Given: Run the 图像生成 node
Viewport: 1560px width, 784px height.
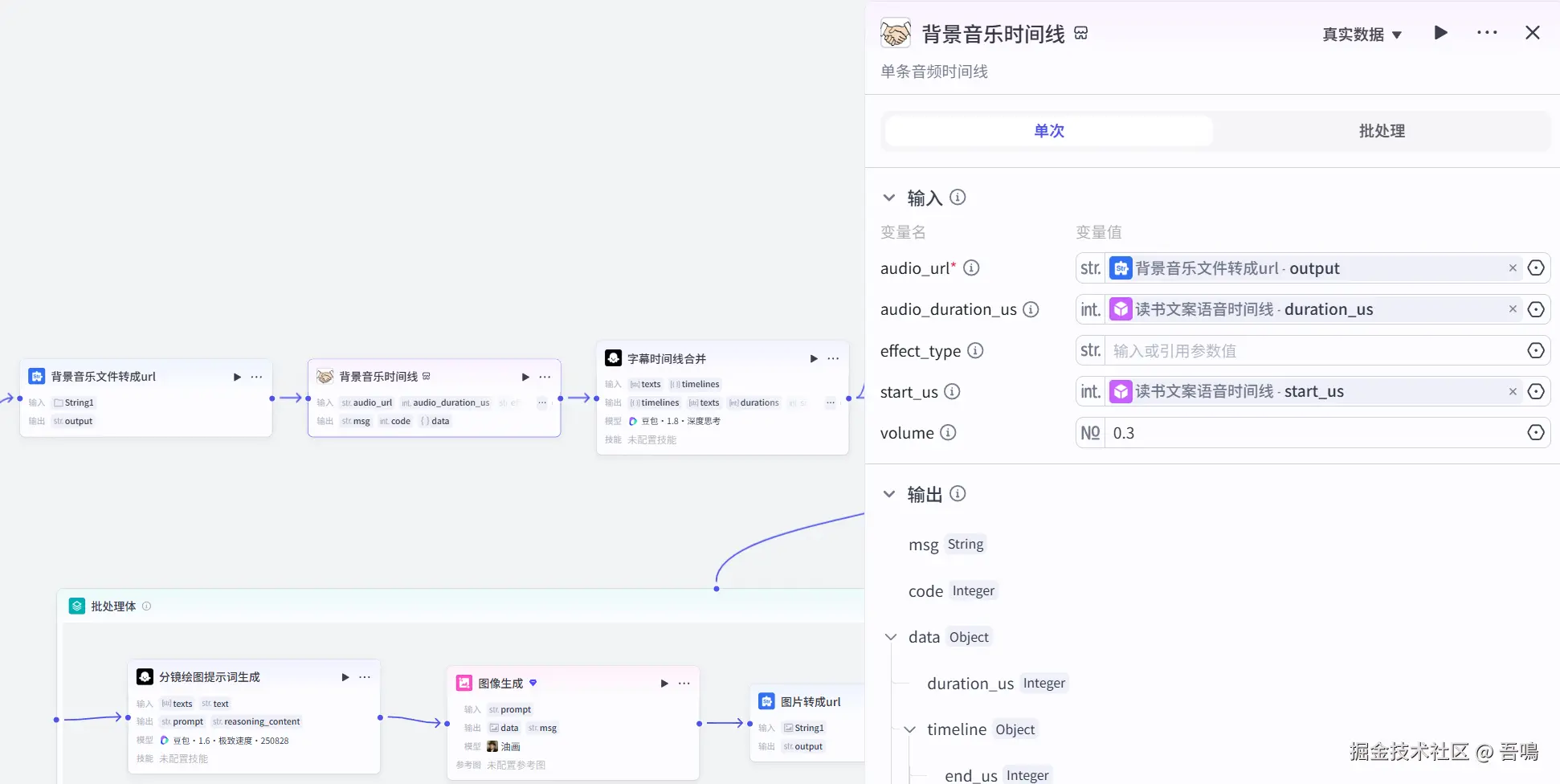Looking at the screenshot, I should point(664,684).
